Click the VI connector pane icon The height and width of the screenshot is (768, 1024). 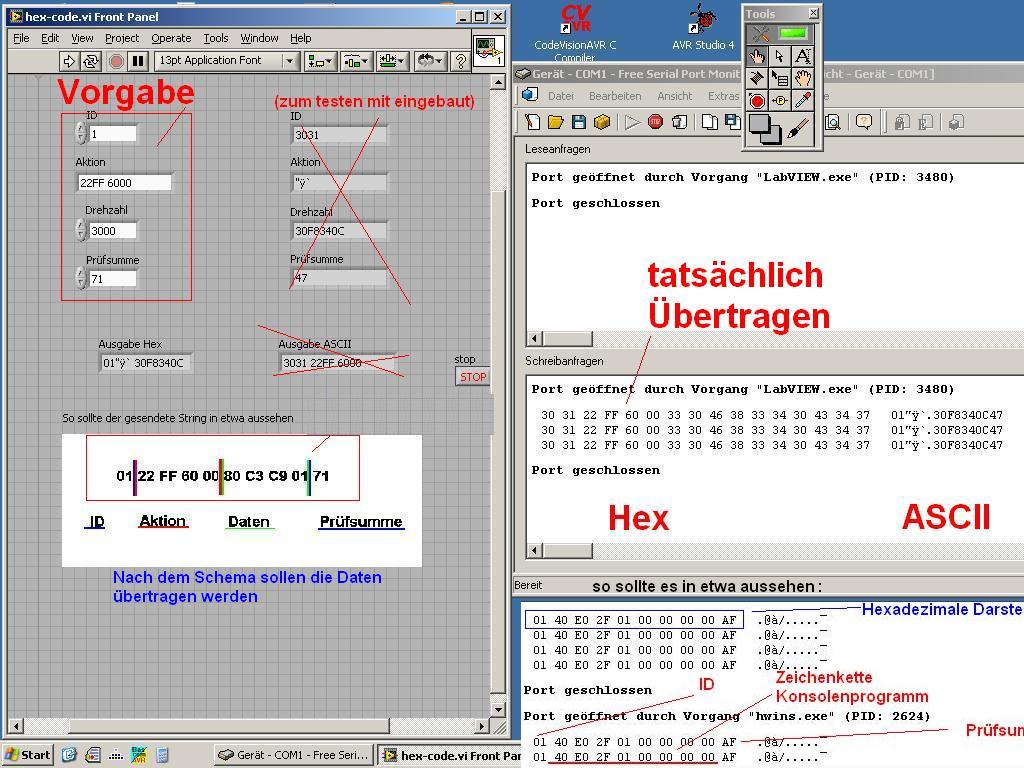488,52
